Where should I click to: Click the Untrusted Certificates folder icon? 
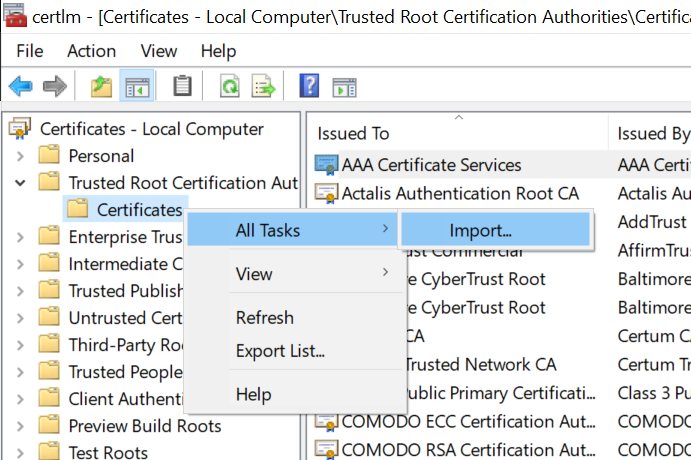[49, 317]
